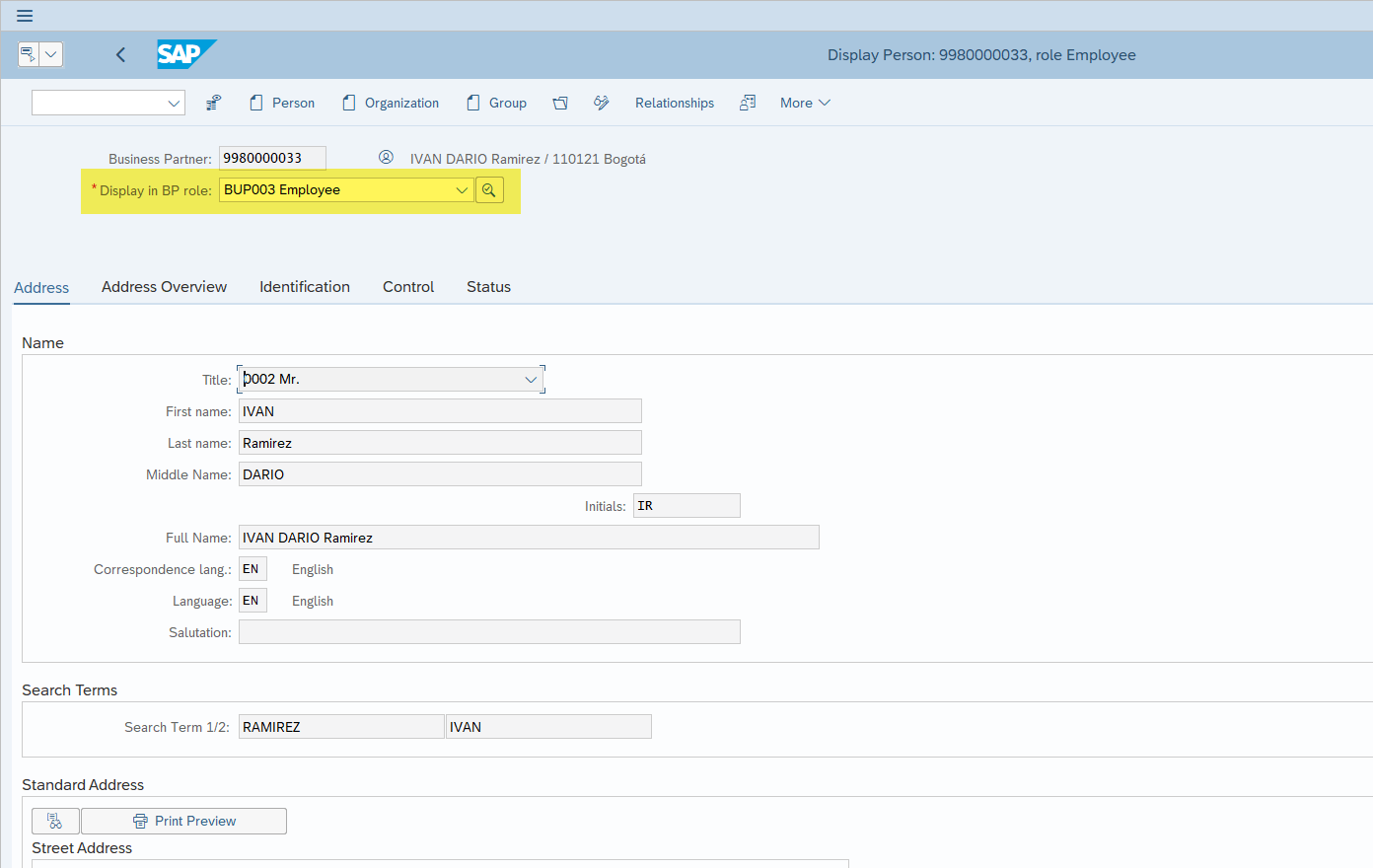This screenshot has width=1373, height=868.
Task: Click the value help magnifier beside BP role
Action: pyautogui.click(x=489, y=189)
